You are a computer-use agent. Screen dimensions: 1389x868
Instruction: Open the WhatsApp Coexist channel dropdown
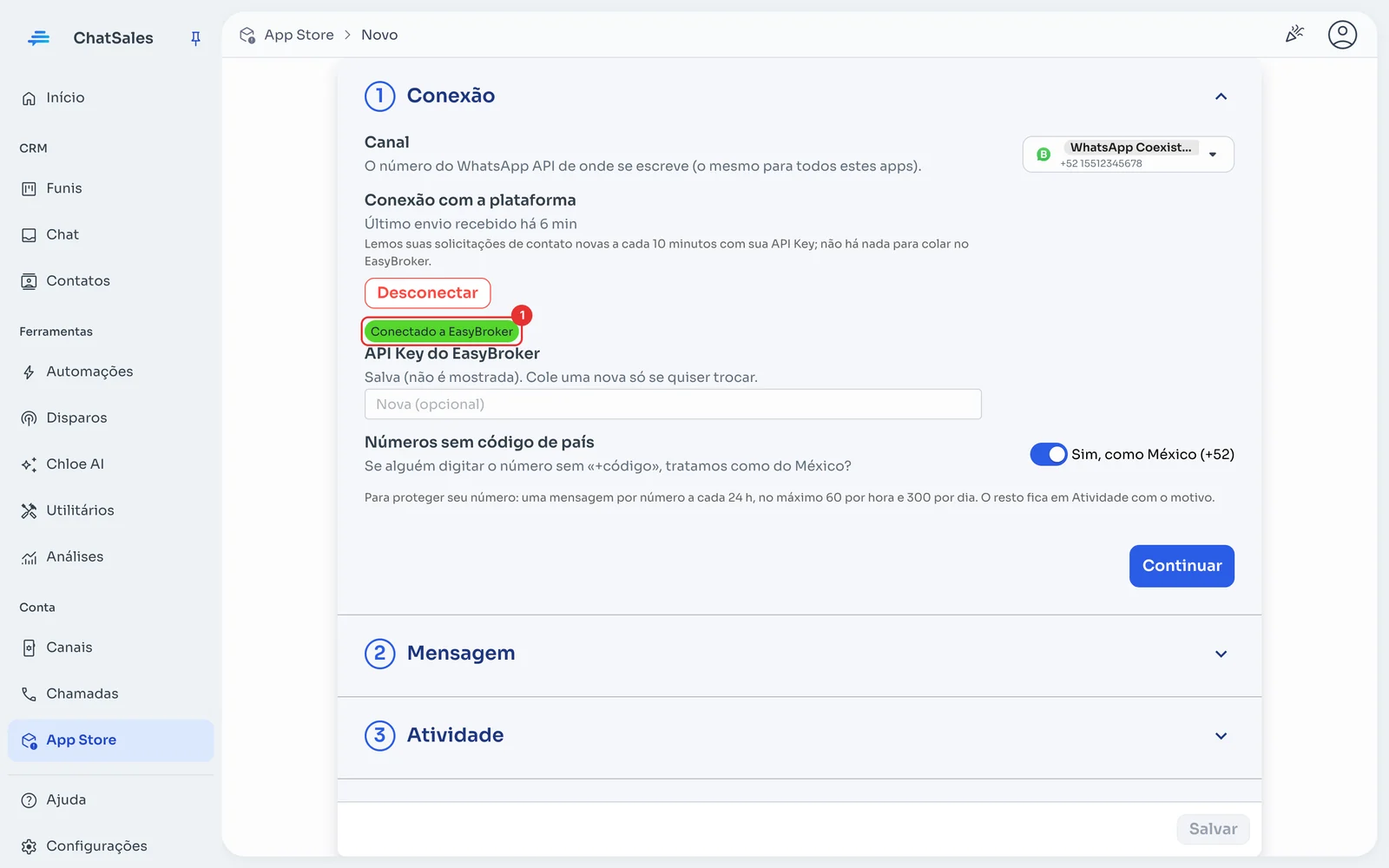click(x=1128, y=155)
